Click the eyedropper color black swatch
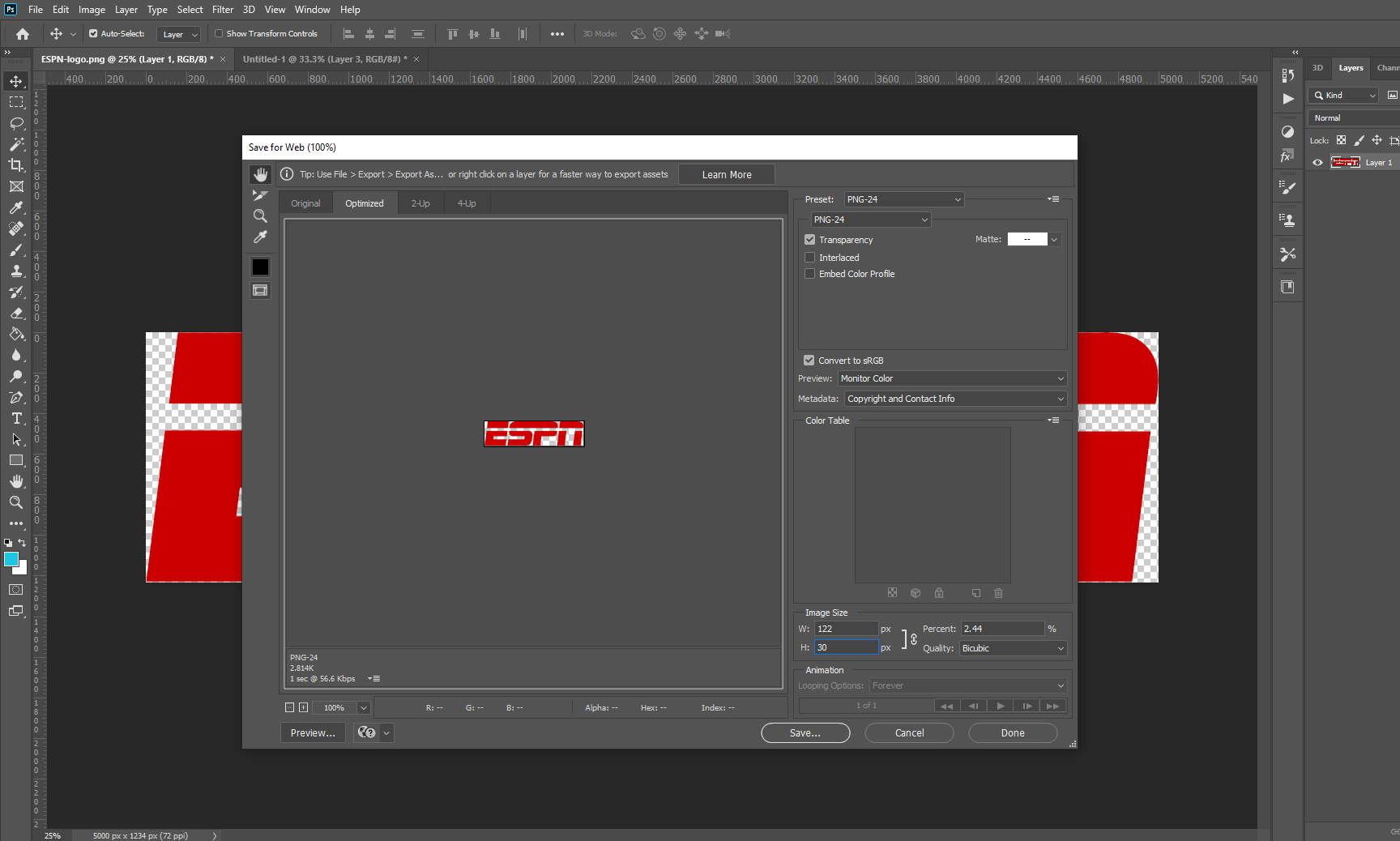Image resolution: width=1400 pixels, height=841 pixels. (x=260, y=267)
